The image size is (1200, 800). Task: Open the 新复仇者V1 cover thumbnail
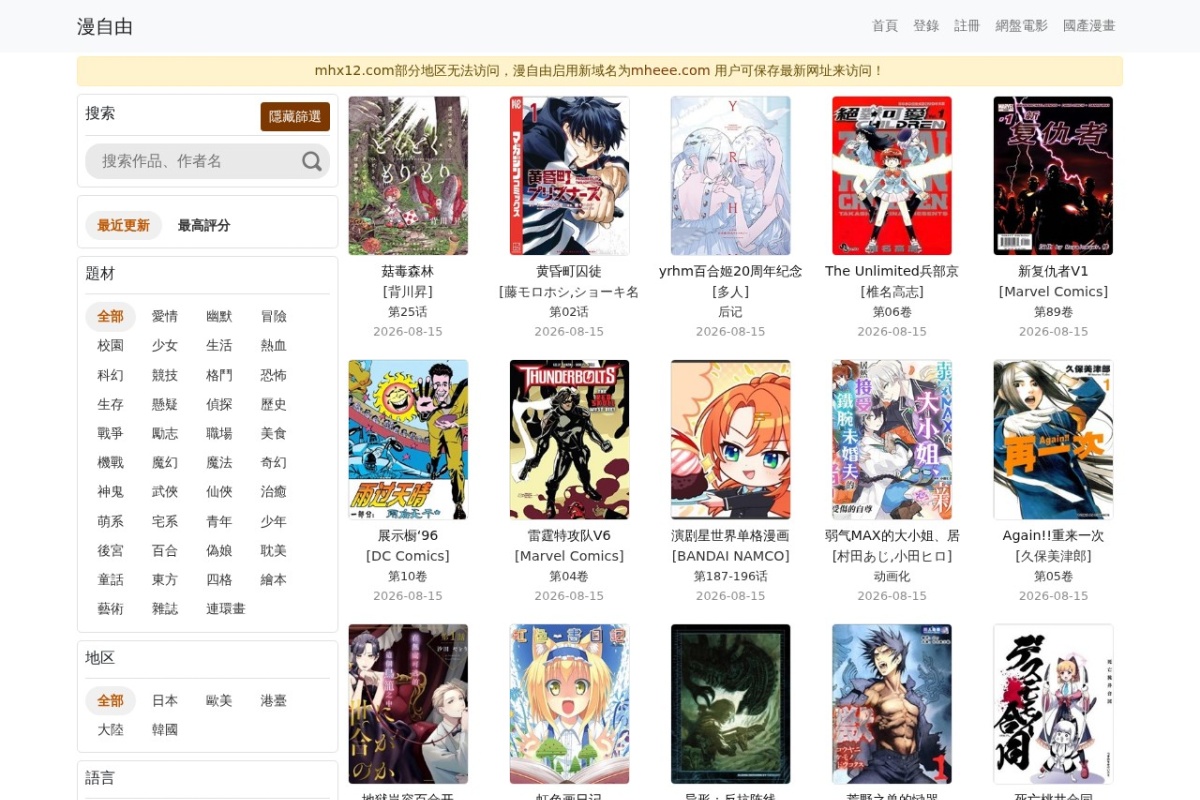click(x=1053, y=175)
